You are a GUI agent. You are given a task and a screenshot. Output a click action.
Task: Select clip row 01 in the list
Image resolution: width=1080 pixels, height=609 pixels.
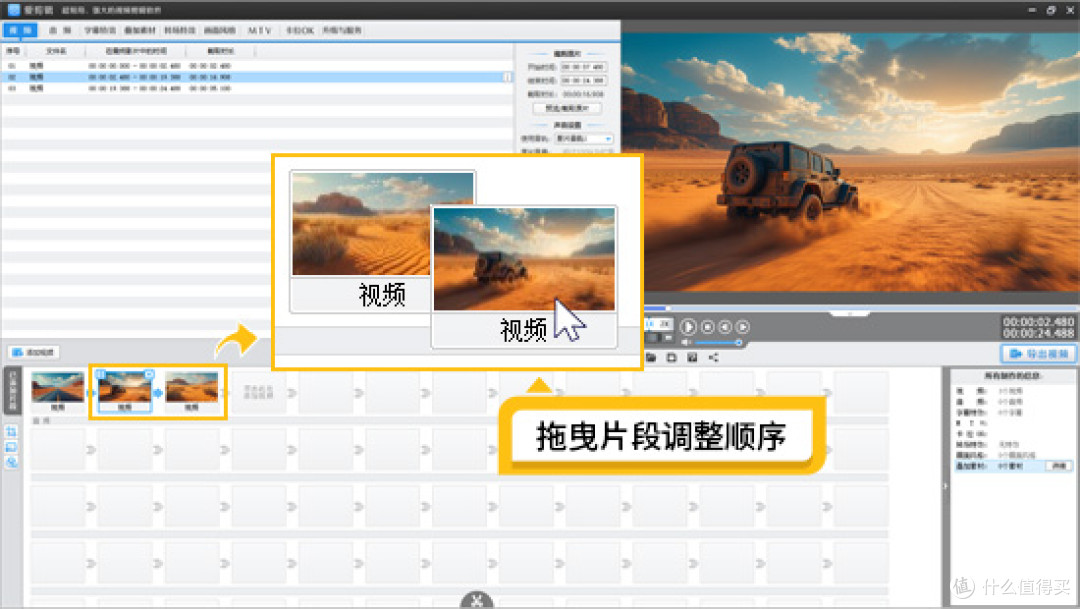tap(258, 65)
